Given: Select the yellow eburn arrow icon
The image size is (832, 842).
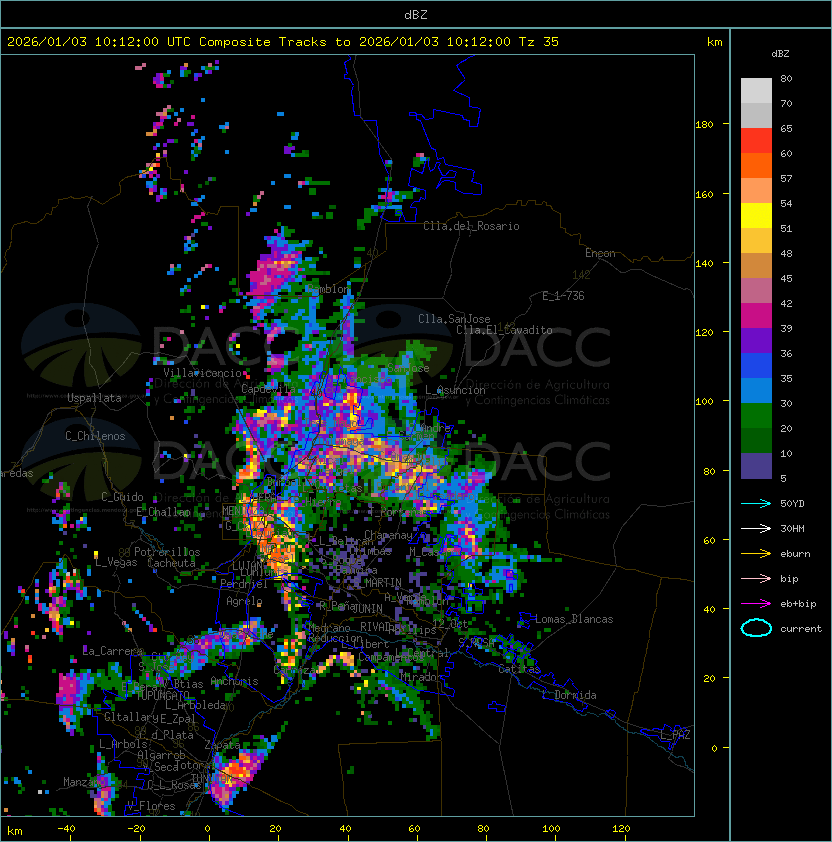Looking at the screenshot, I should pyautogui.click(x=756, y=554).
